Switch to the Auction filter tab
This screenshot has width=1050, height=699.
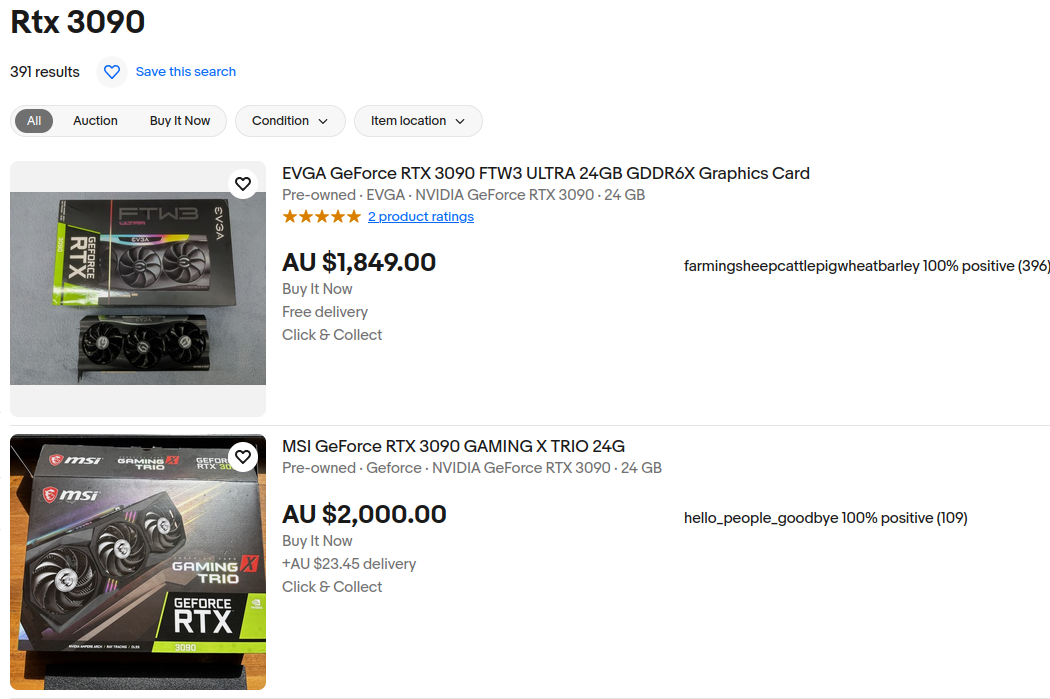coord(95,121)
